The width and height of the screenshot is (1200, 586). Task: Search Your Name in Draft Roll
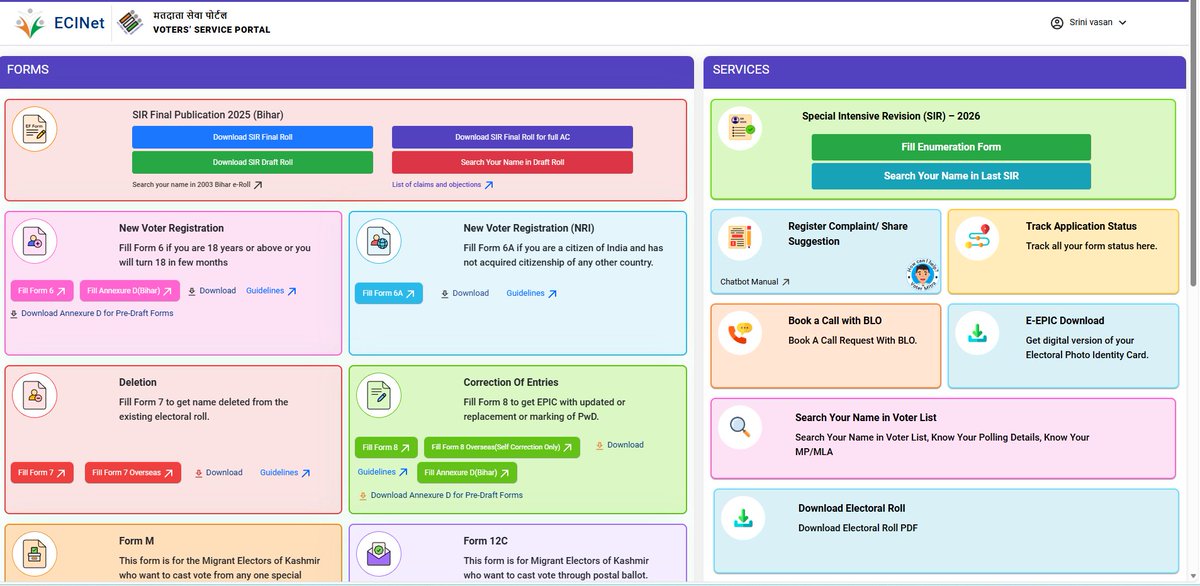[x=512, y=162]
